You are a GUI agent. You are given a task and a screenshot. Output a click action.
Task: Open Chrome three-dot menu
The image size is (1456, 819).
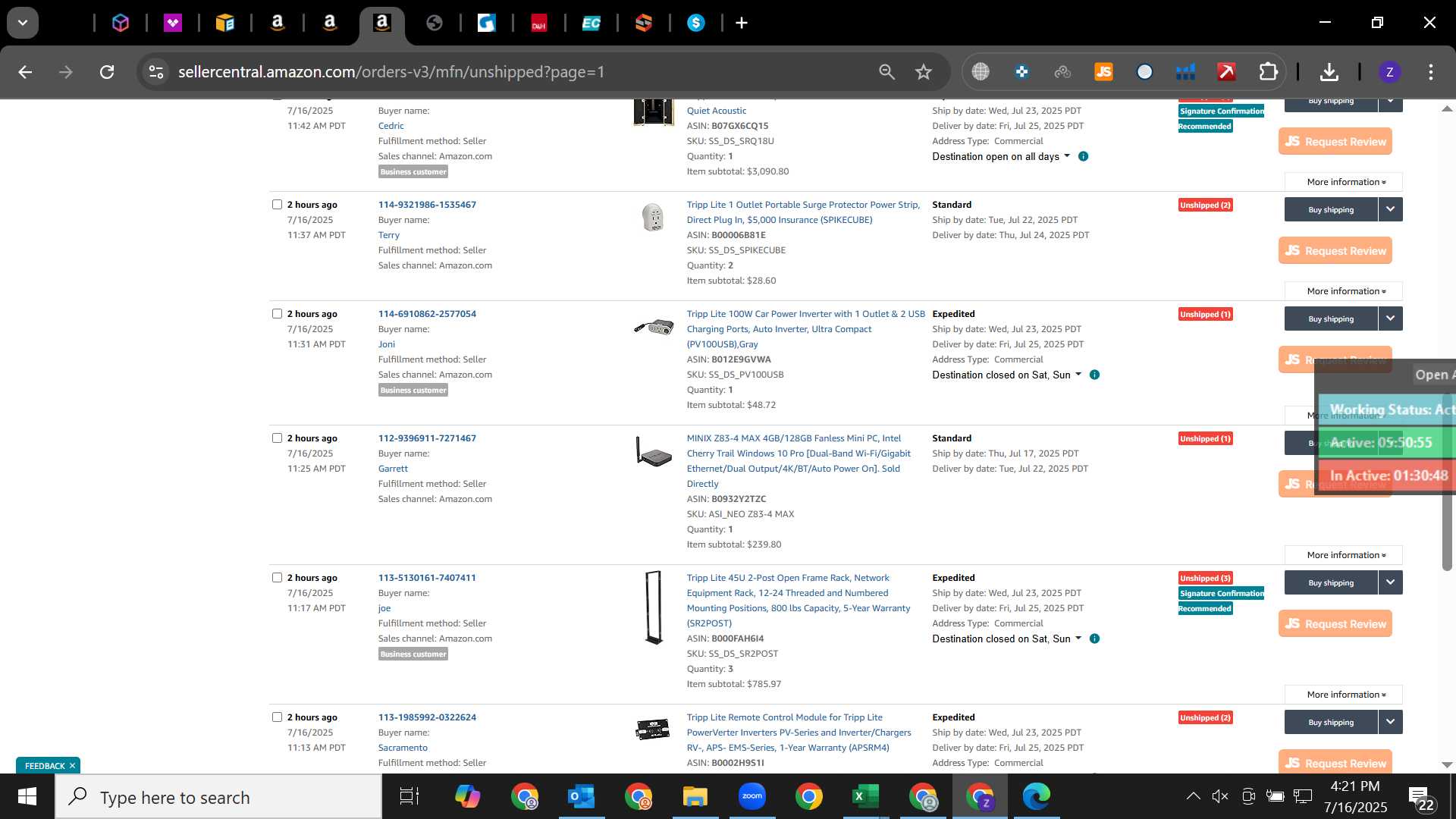pyautogui.click(x=1431, y=72)
